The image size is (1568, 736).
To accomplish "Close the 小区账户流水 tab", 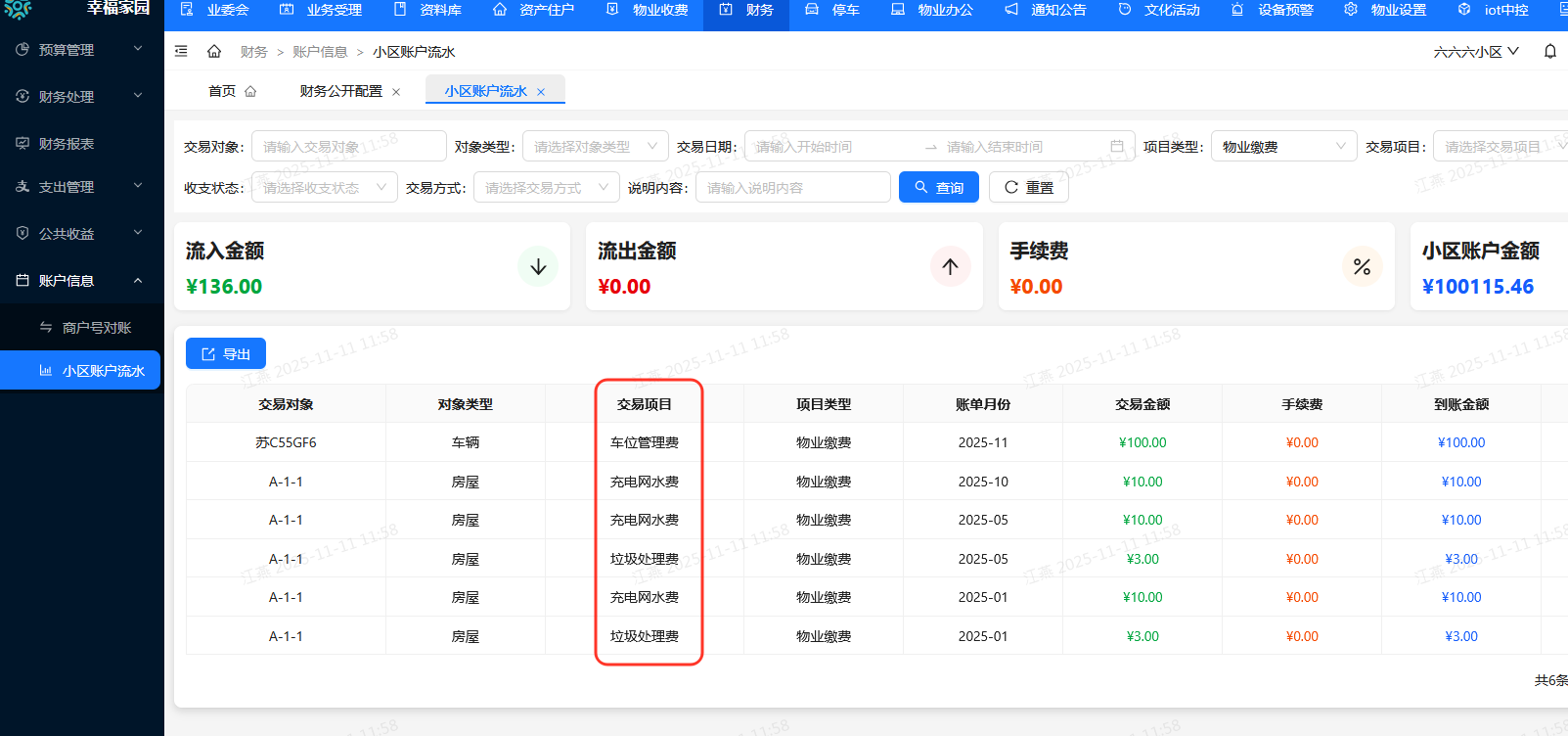I will pos(541,92).
